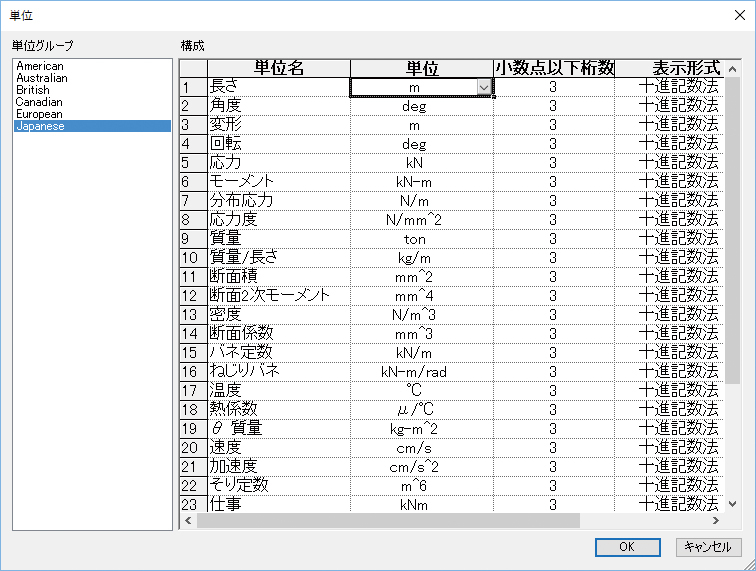The height and width of the screenshot is (571, 756).
Task: Select 十進記数法 format cell for 角度 row
Action: [670, 106]
